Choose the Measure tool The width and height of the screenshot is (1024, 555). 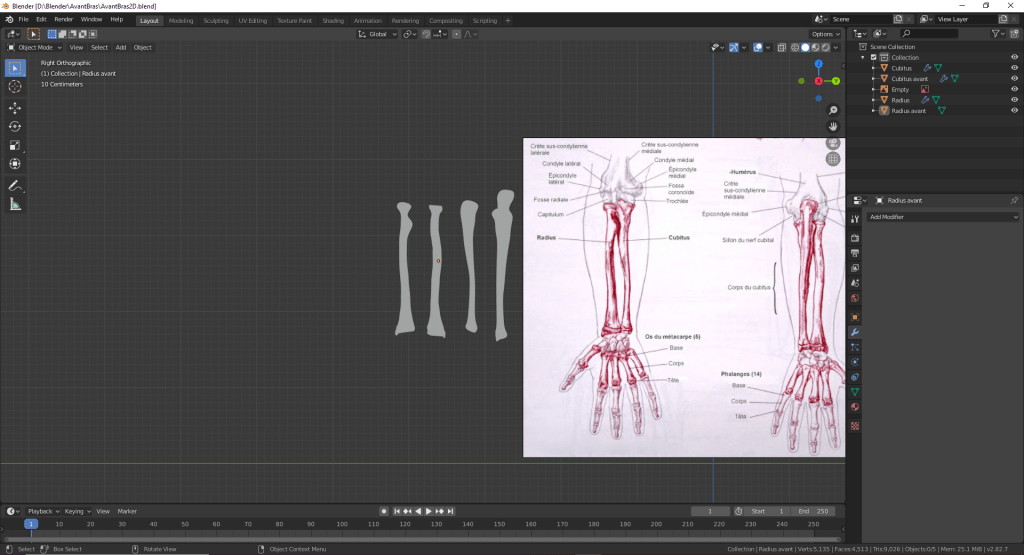point(15,205)
